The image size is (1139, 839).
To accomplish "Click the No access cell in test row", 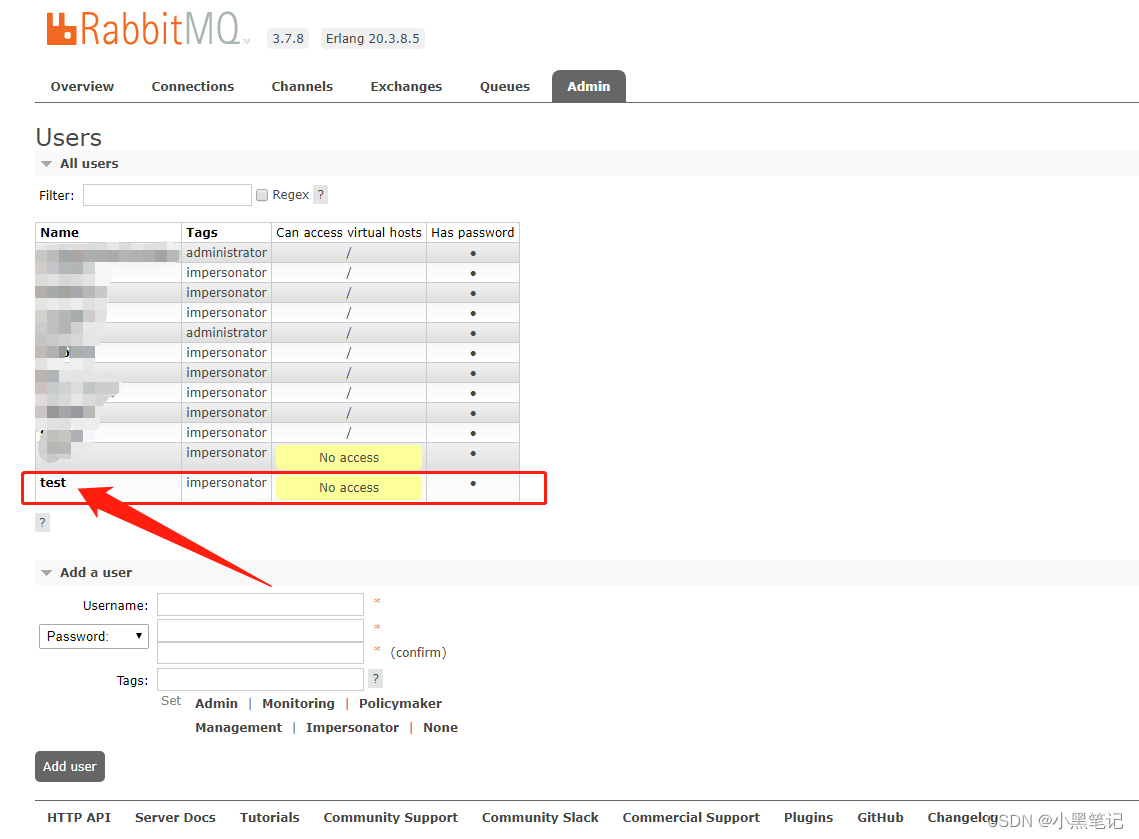I will click(349, 487).
